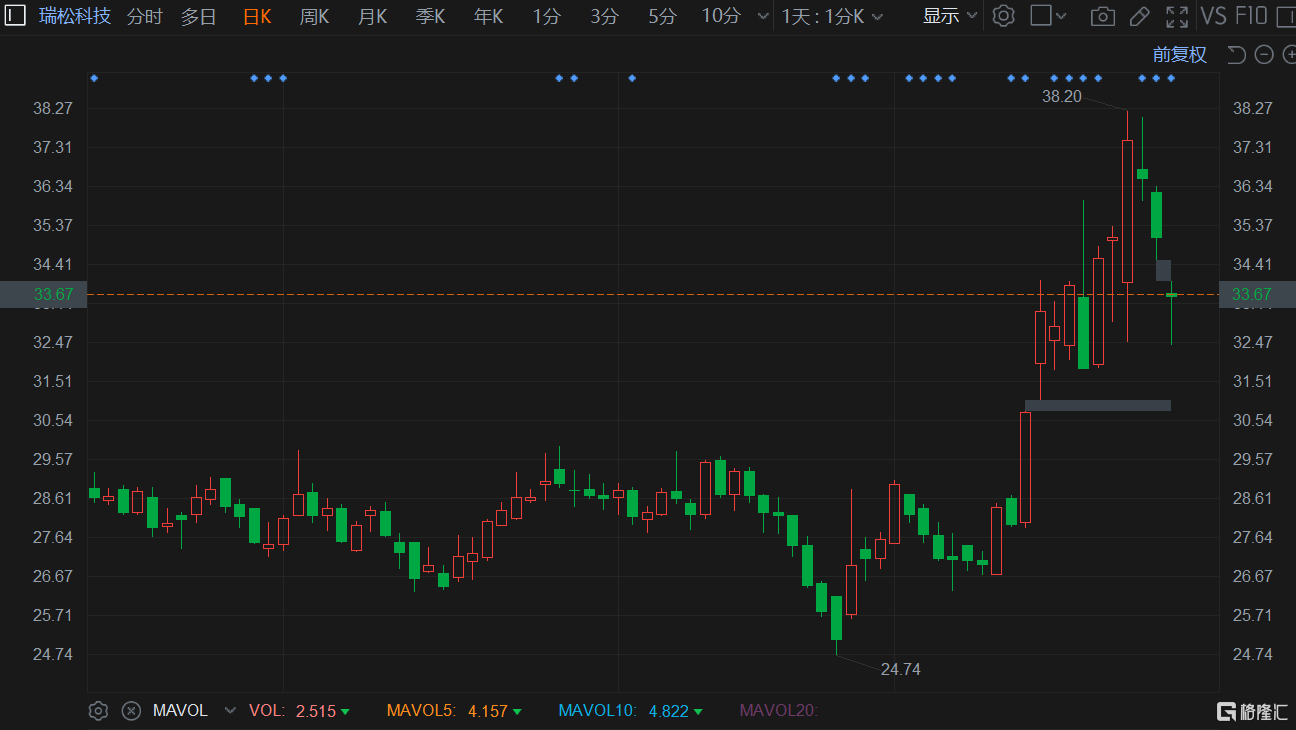
Task: Open the 显示 display dropdown
Action: tap(950, 16)
